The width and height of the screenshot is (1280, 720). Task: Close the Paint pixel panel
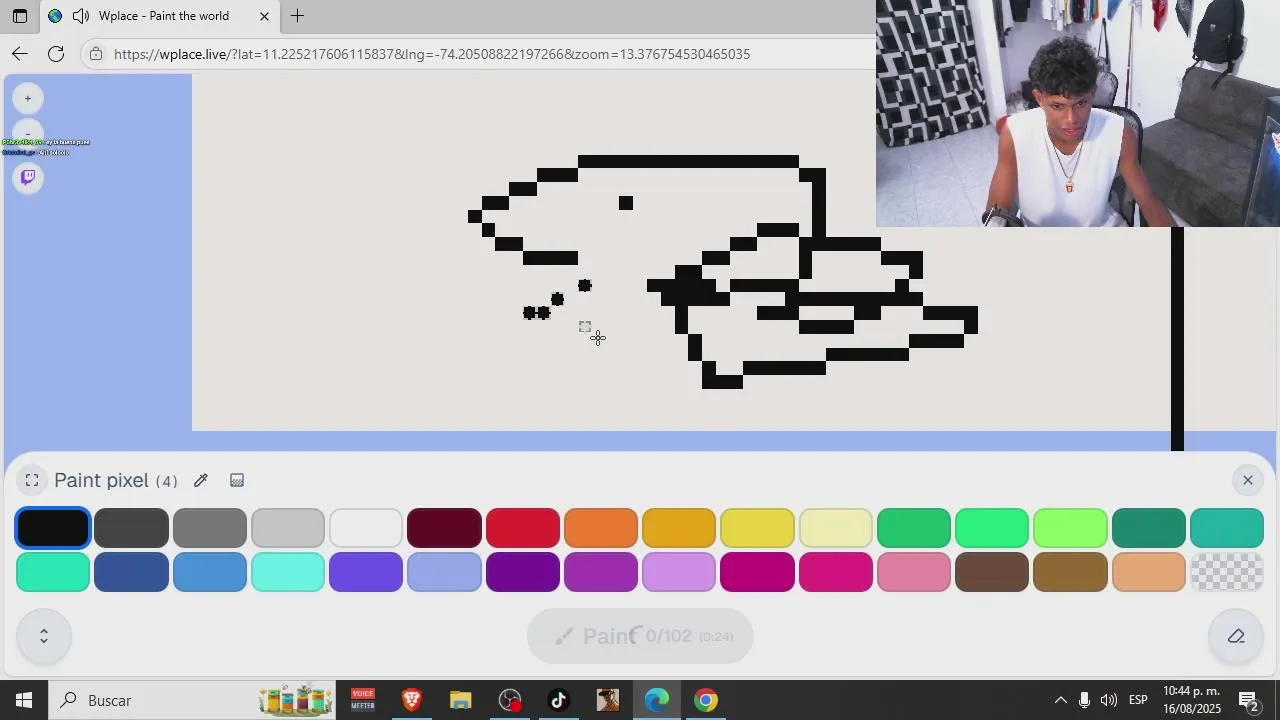(1248, 481)
